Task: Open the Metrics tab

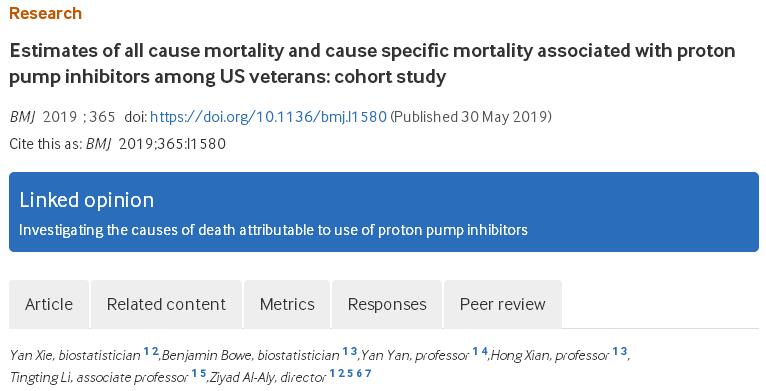Action: [x=287, y=304]
